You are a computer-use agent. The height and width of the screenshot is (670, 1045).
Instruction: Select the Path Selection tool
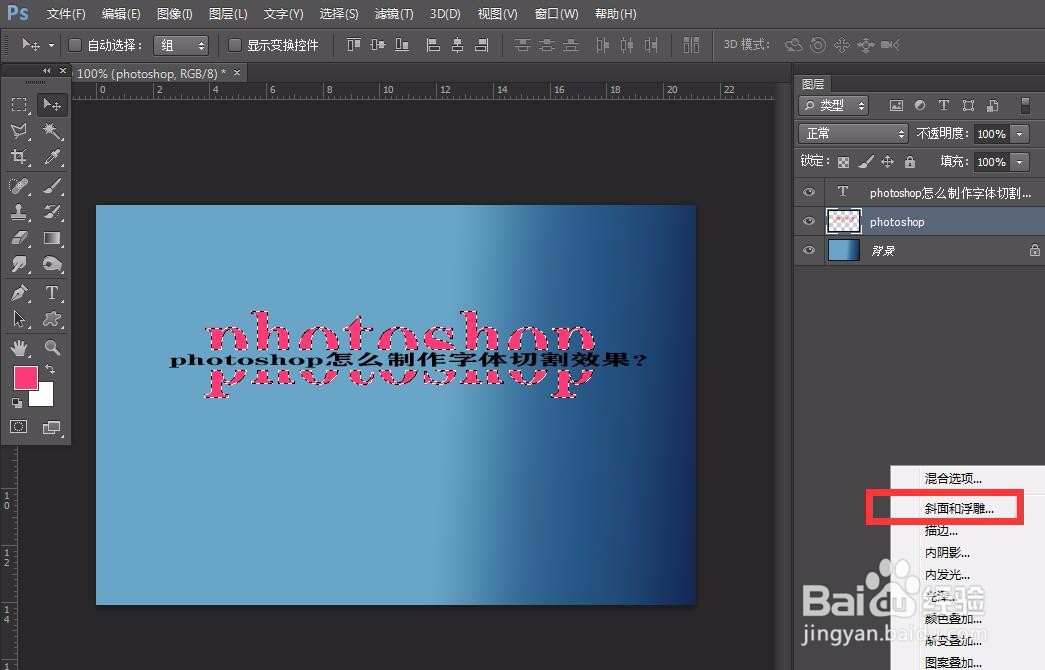pos(19,319)
